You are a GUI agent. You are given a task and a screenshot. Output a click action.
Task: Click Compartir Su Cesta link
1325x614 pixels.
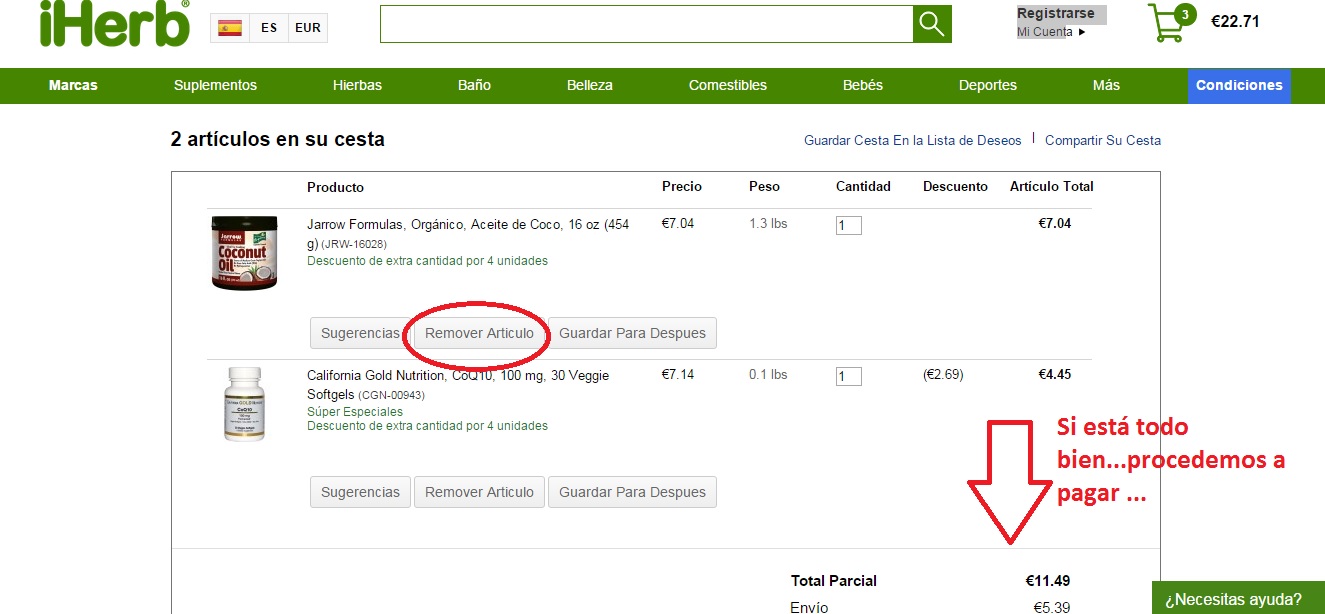(x=1103, y=141)
